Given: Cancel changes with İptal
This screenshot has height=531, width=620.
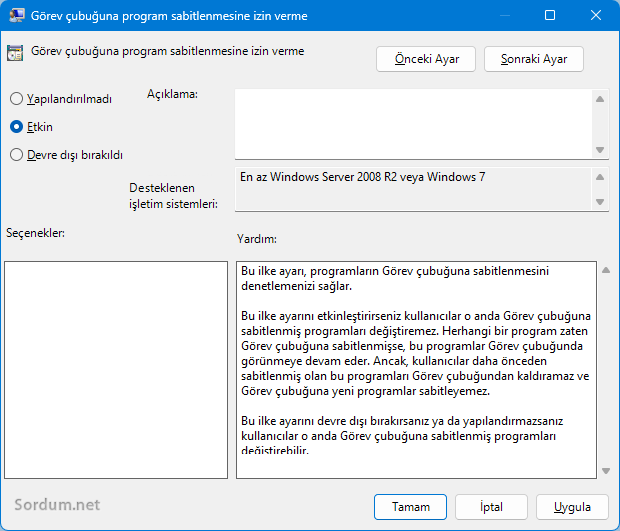Looking at the screenshot, I should (x=491, y=507).
